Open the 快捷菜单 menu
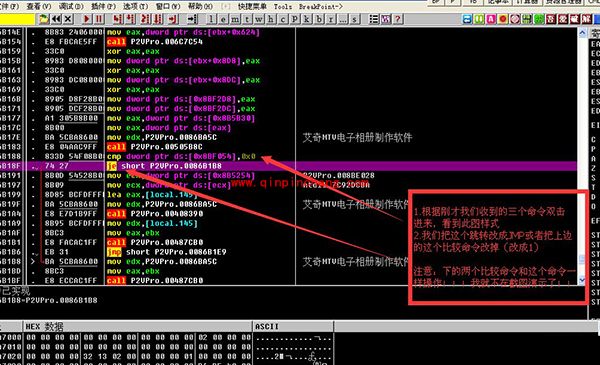Screen dimensions: 600x365 [252, 6]
